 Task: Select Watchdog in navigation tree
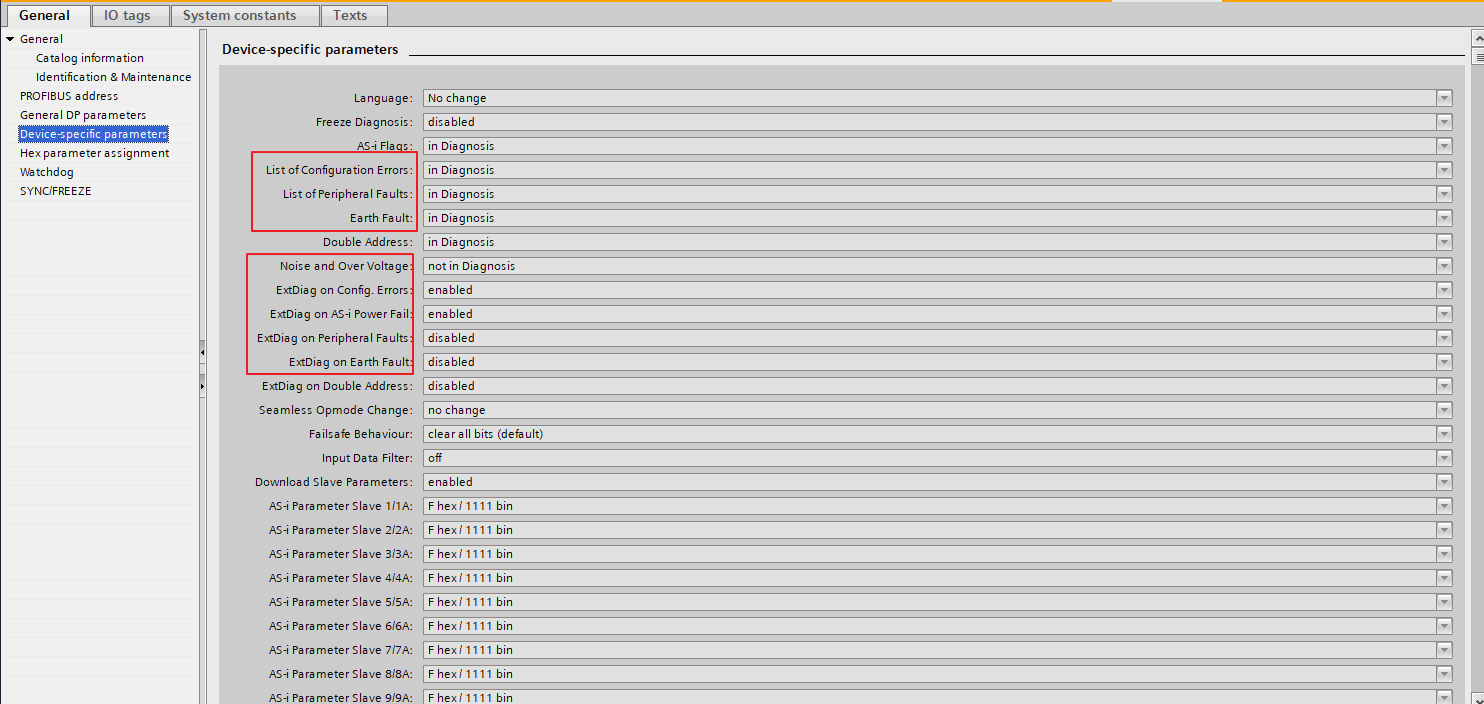pyautogui.click(x=47, y=172)
